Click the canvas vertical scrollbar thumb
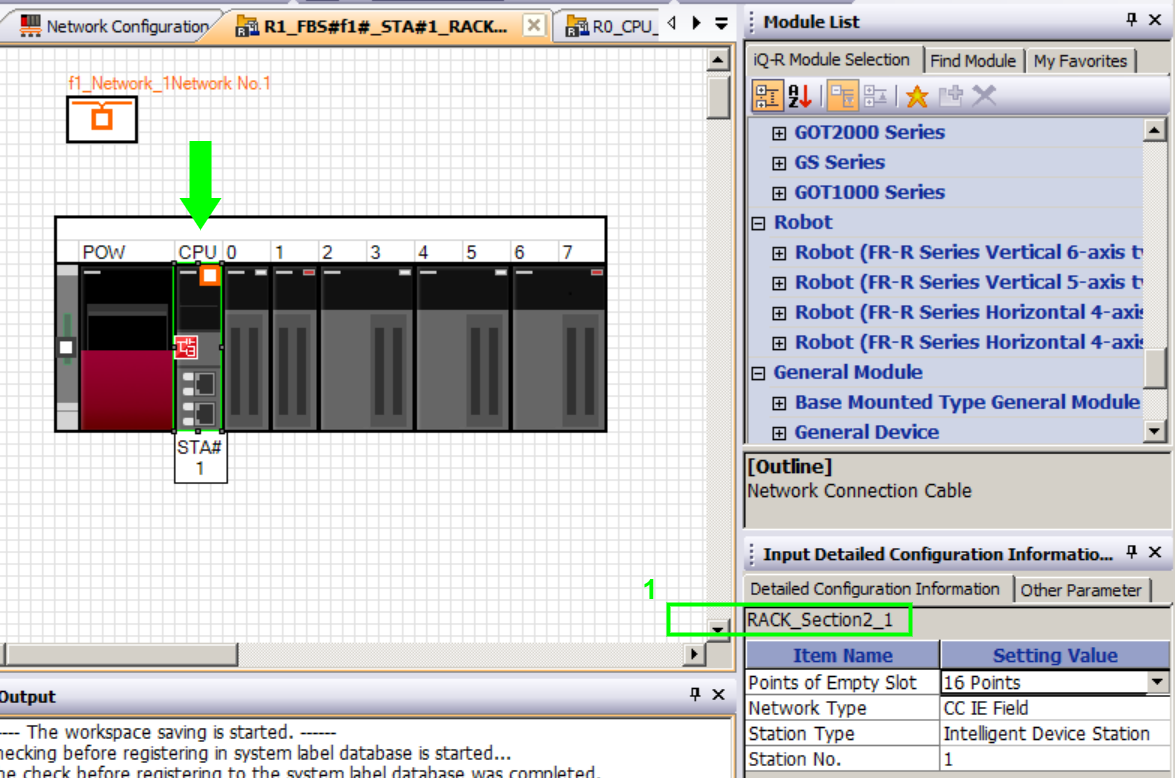The height and width of the screenshot is (779, 1175). [718, 97]
